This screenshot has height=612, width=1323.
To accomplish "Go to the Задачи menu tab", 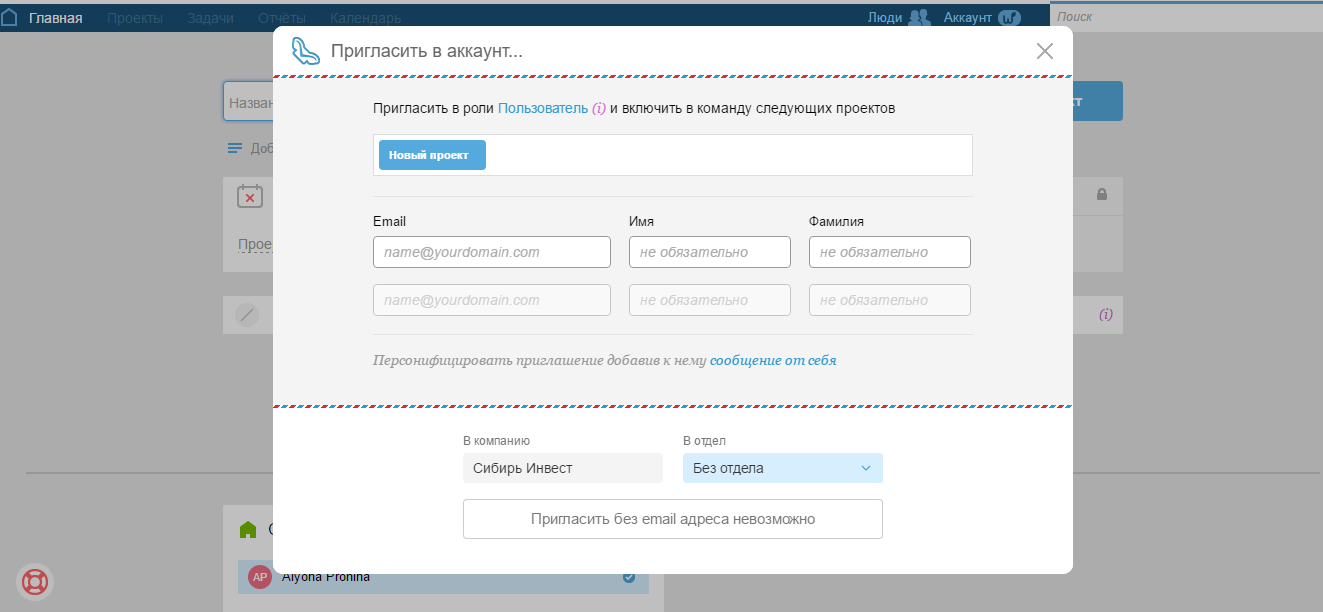I will [x=210, y=18].
